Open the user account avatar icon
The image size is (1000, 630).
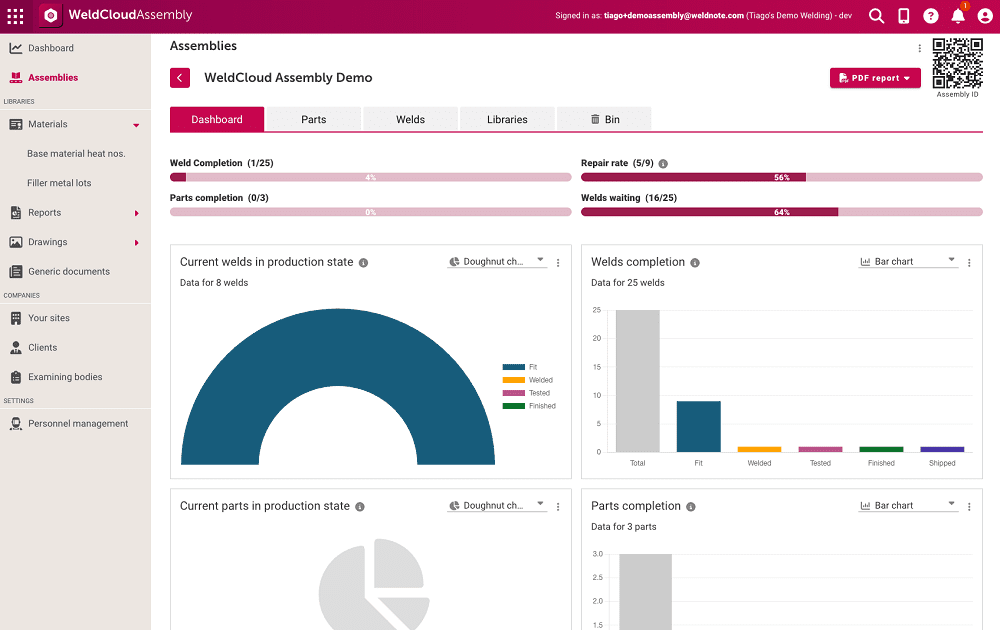[984, 16]
